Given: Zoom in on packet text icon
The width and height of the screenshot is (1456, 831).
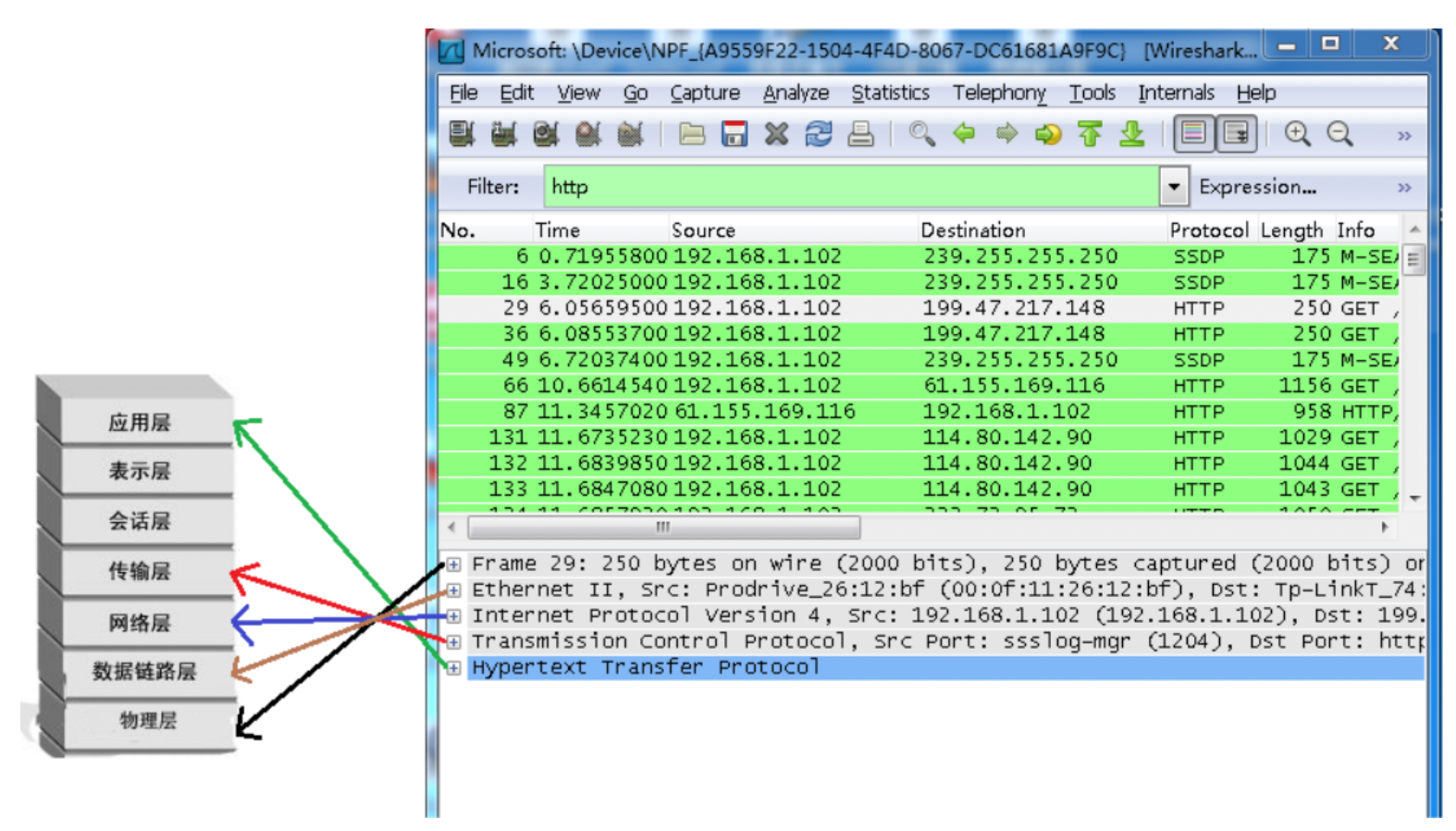Looking at the screenshot, I should click(1298, 134).
